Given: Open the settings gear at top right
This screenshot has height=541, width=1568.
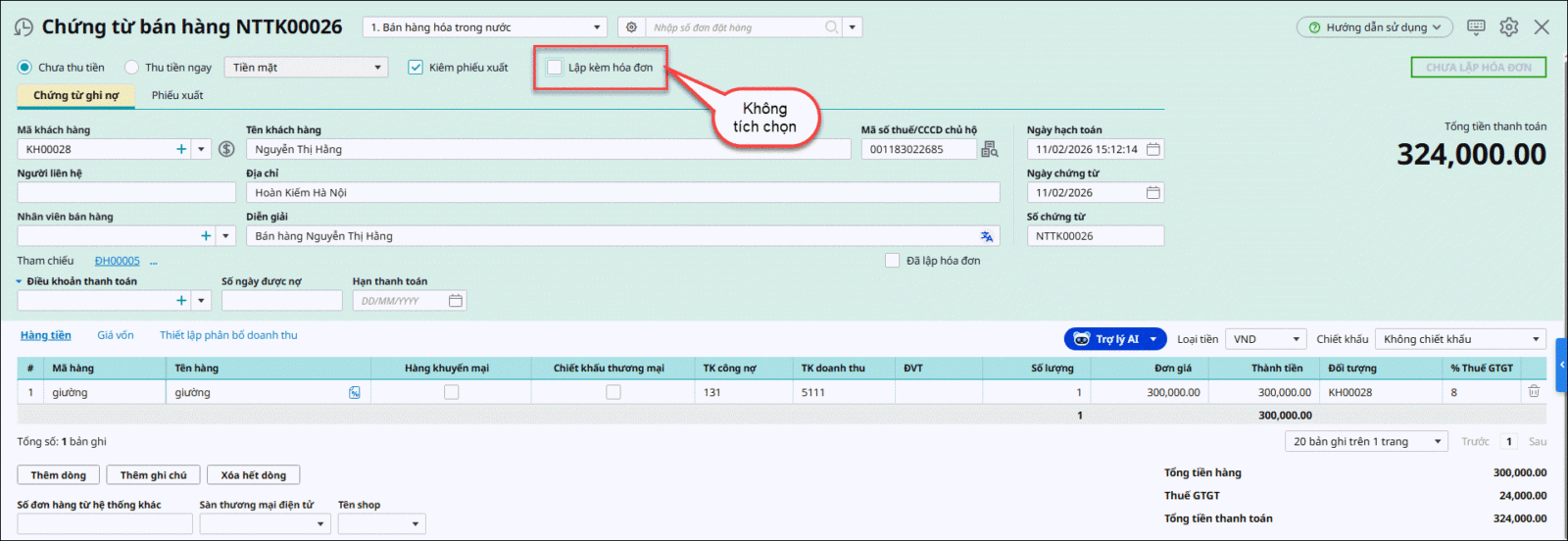Looking at the screenshot, I should click(1509, 27).
